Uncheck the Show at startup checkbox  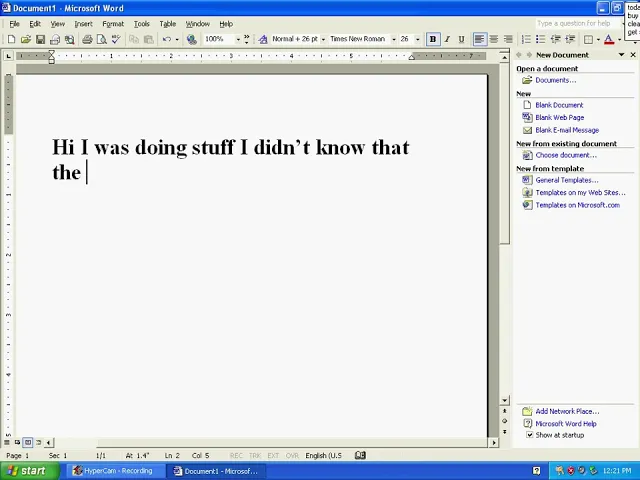pyautogui.click(x=530, y=435)
